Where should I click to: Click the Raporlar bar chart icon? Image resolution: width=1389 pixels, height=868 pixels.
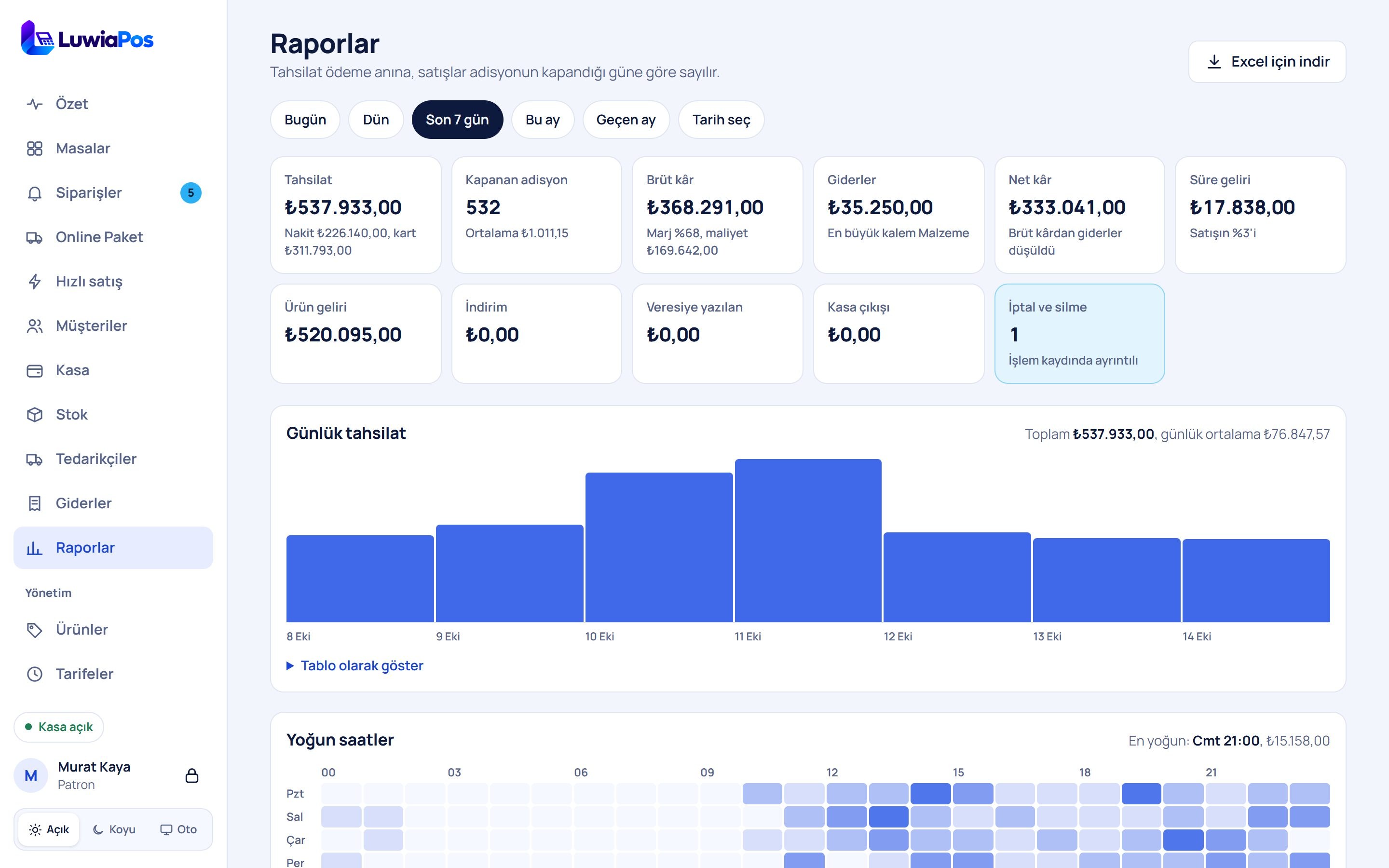tap(34, 548)
